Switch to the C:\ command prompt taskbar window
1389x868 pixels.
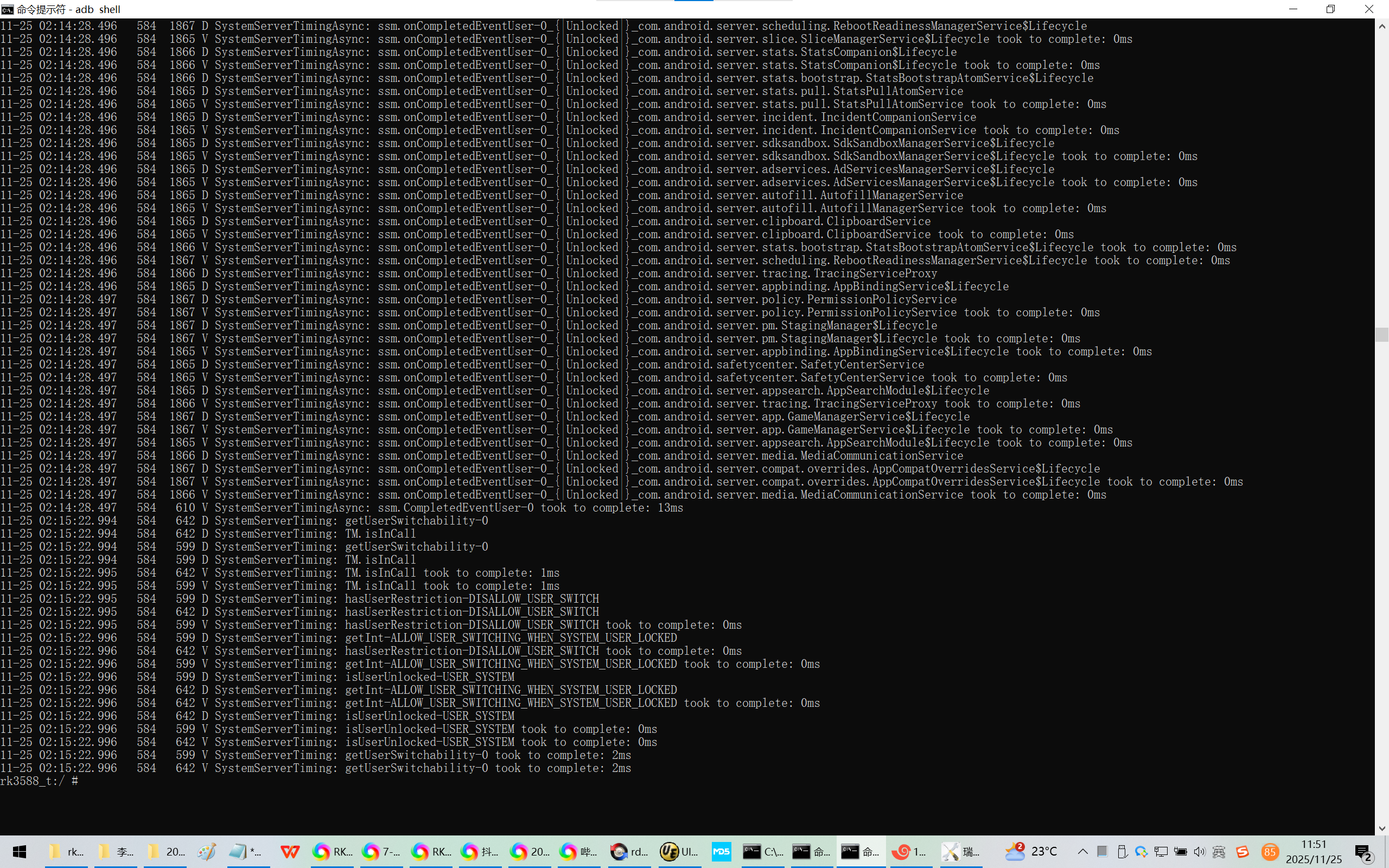coord(762,851)
